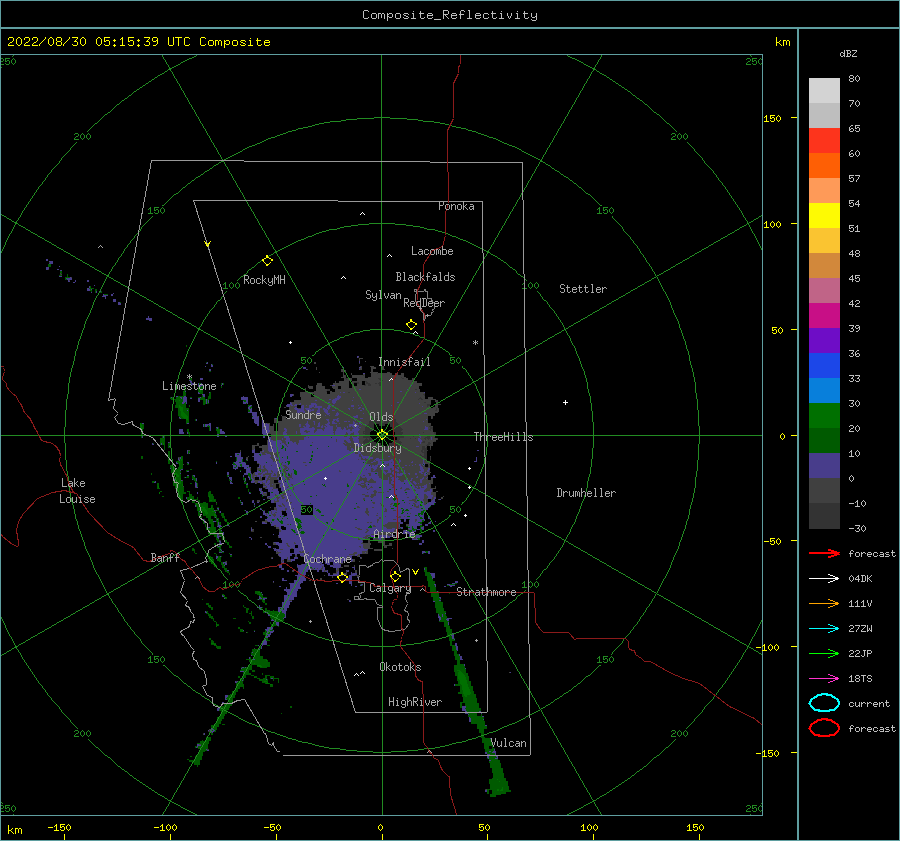Click the Lake Louise label

77,491
